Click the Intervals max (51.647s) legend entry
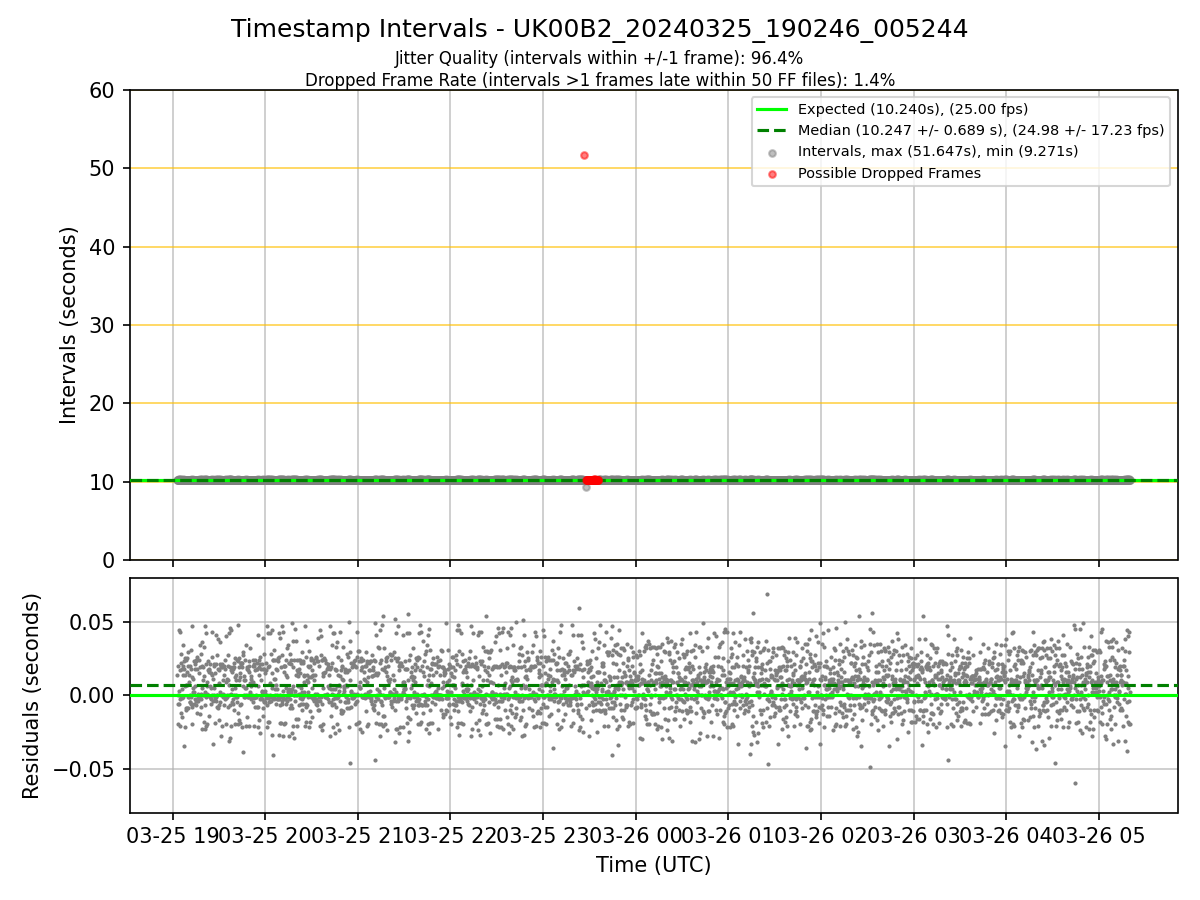This screenshot has width=1200, height=900. (938, 151)
